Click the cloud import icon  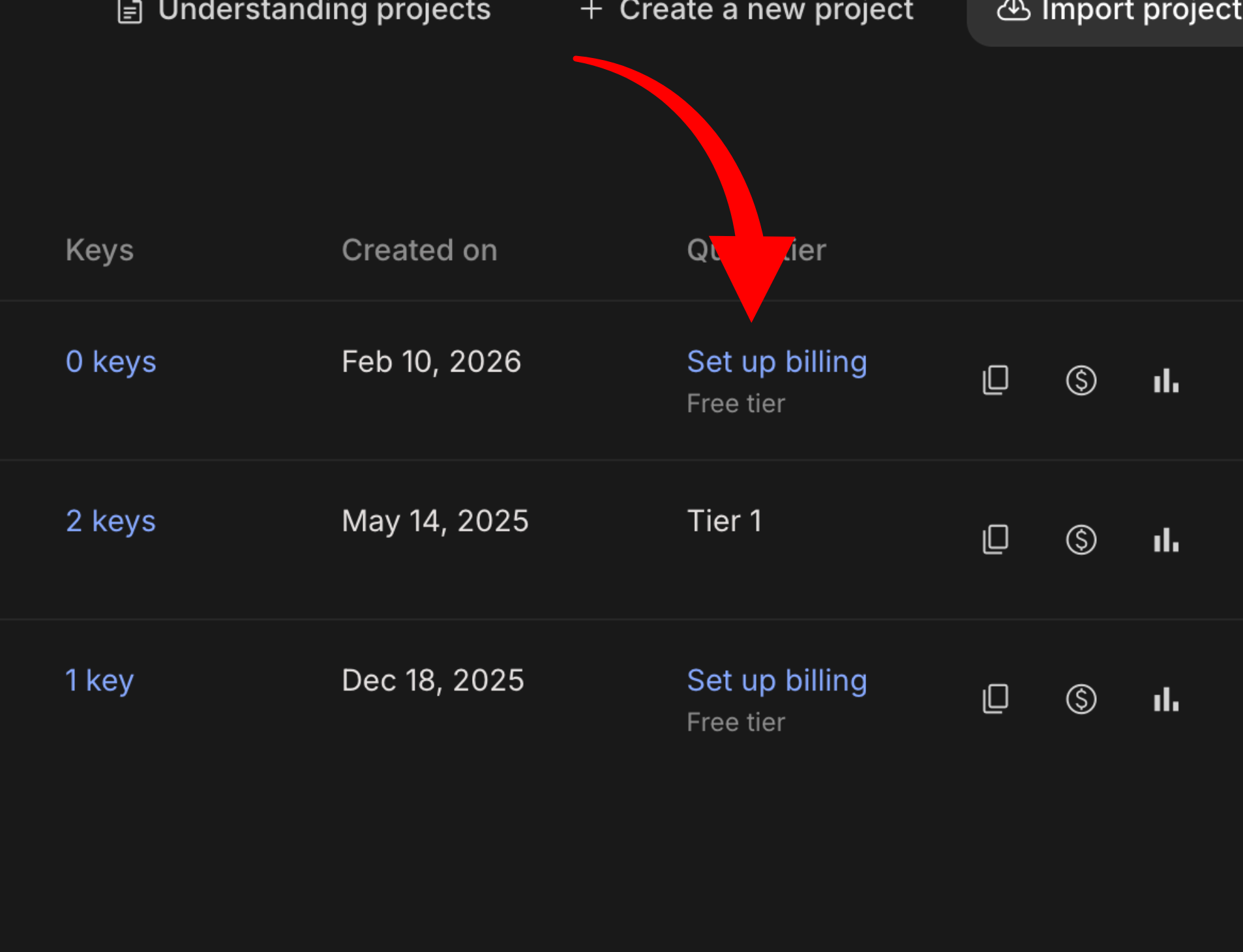[x=1012, y=10]
